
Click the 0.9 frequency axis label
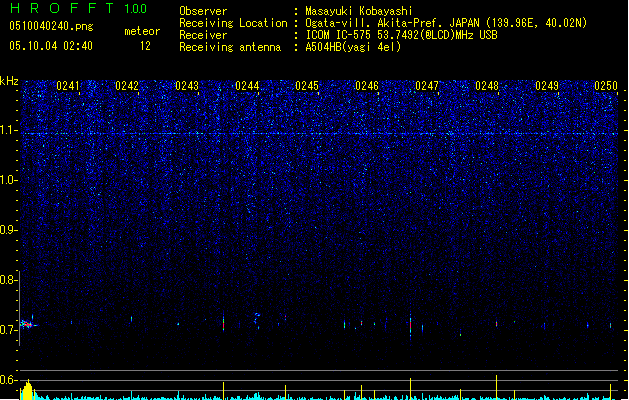click(8, 230)
